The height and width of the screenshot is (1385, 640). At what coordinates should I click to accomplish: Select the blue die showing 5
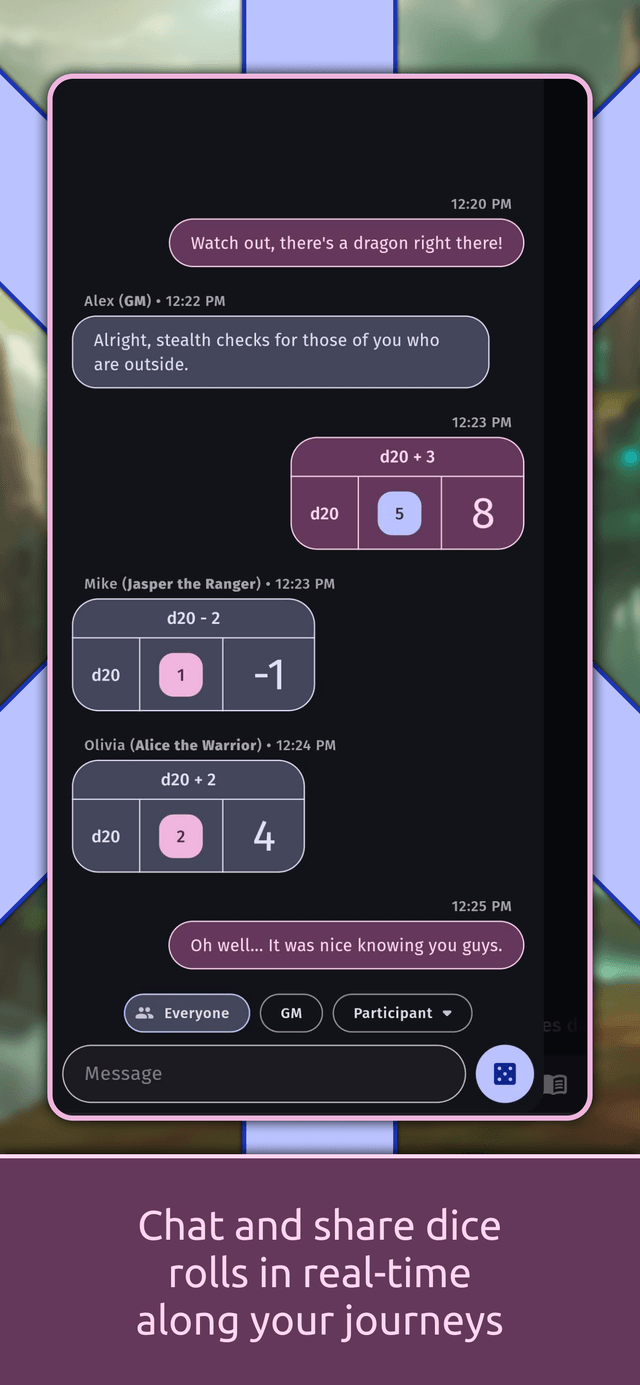399,514
